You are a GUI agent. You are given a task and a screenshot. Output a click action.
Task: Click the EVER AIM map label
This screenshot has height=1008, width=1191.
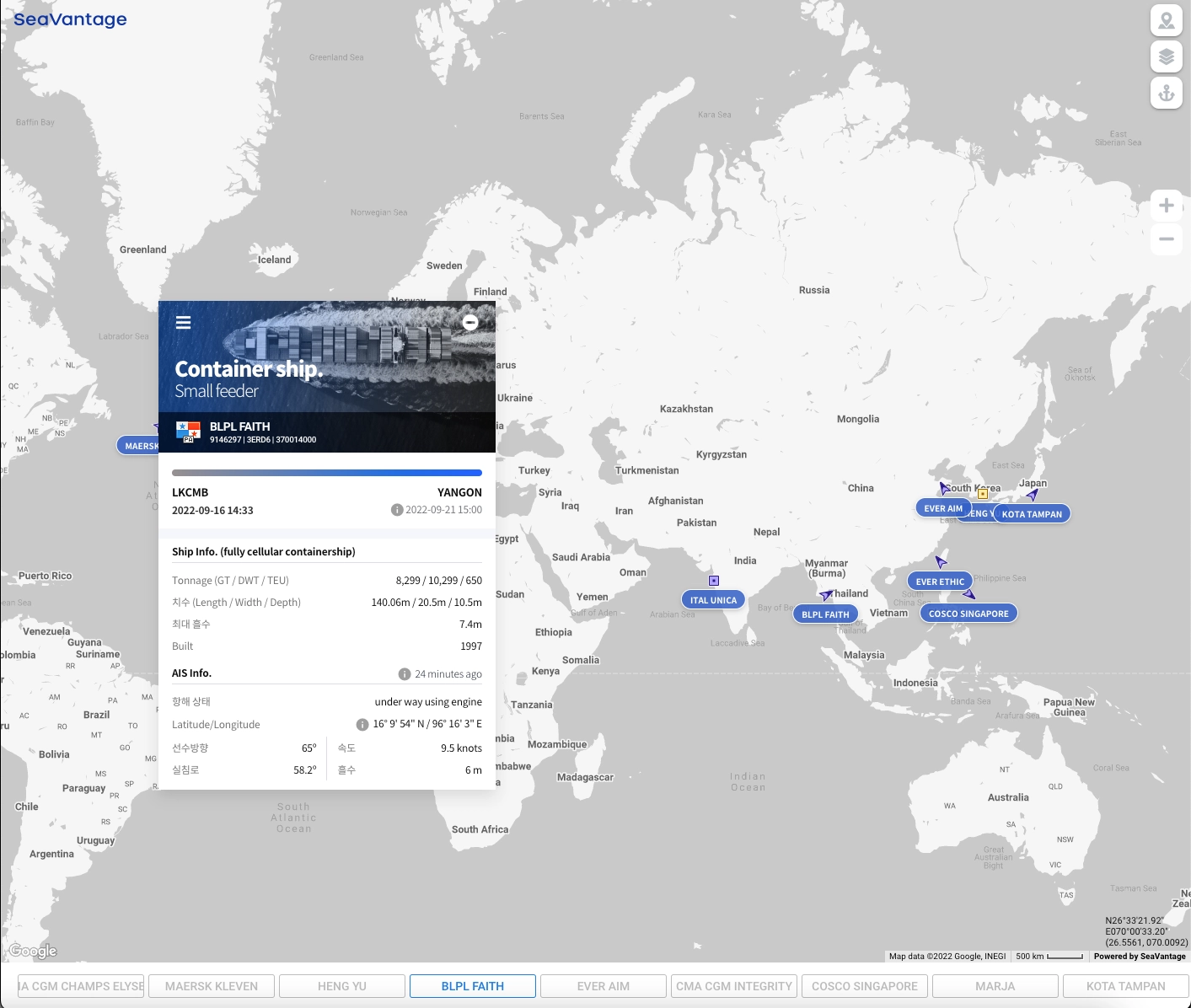point(943,508)
